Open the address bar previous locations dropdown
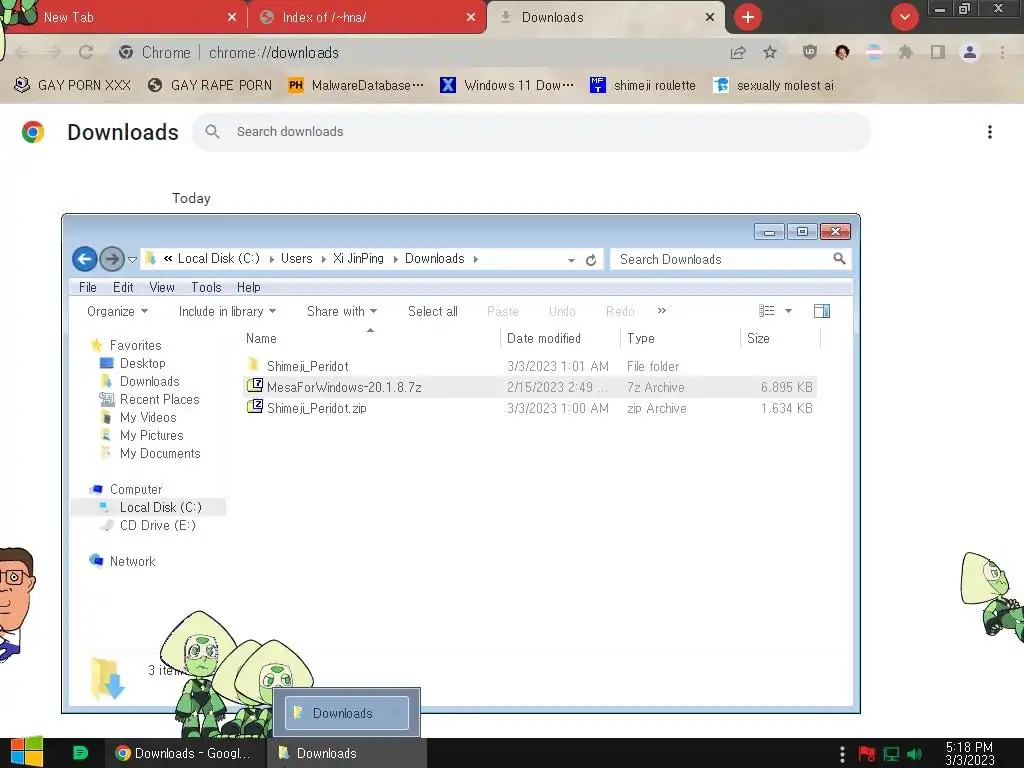Viewport: 1024px width, 768px height. (x=571, y=260)
